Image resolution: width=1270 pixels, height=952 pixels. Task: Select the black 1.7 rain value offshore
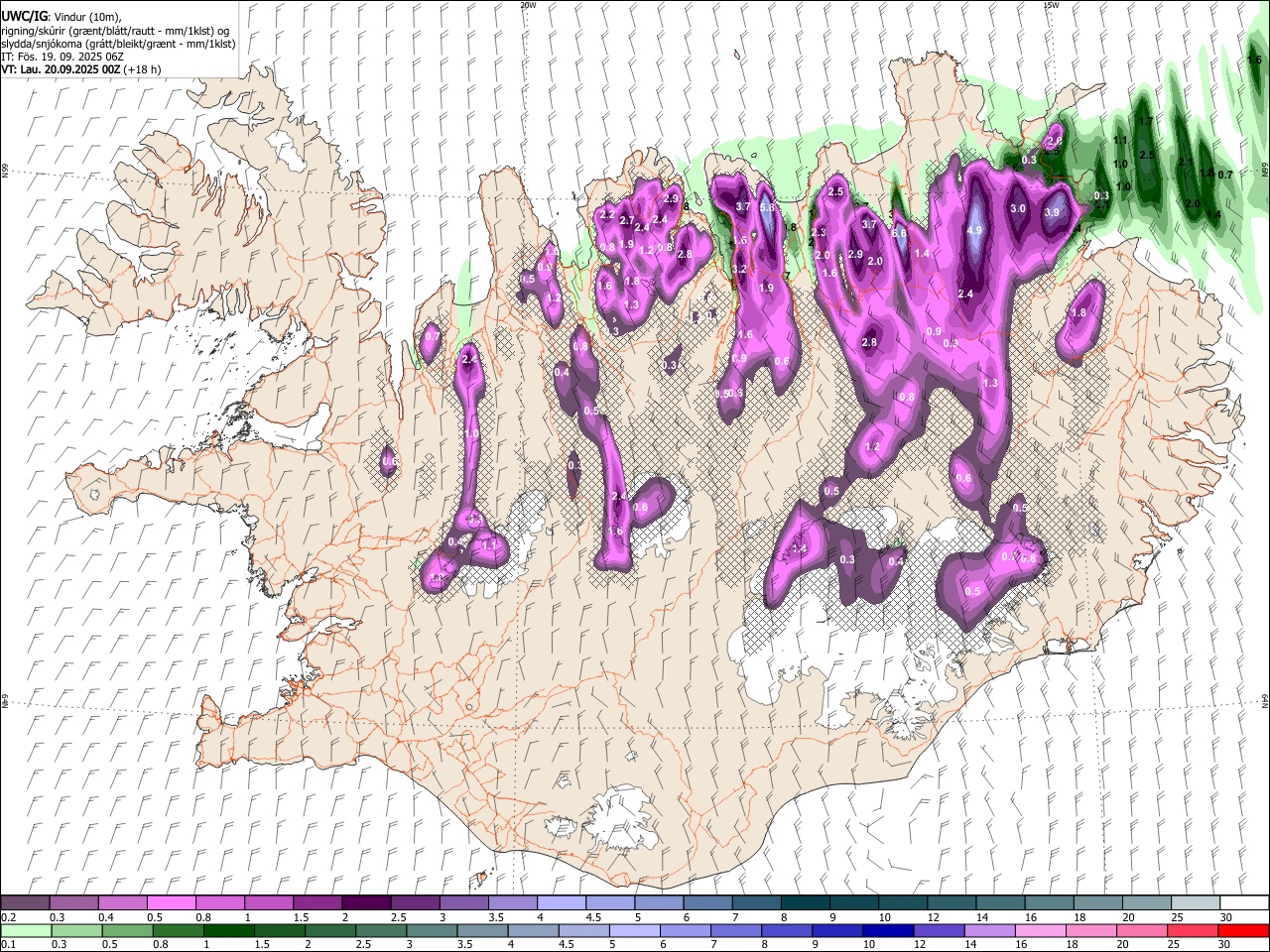pyautogui.click(x=1145, y=122)
